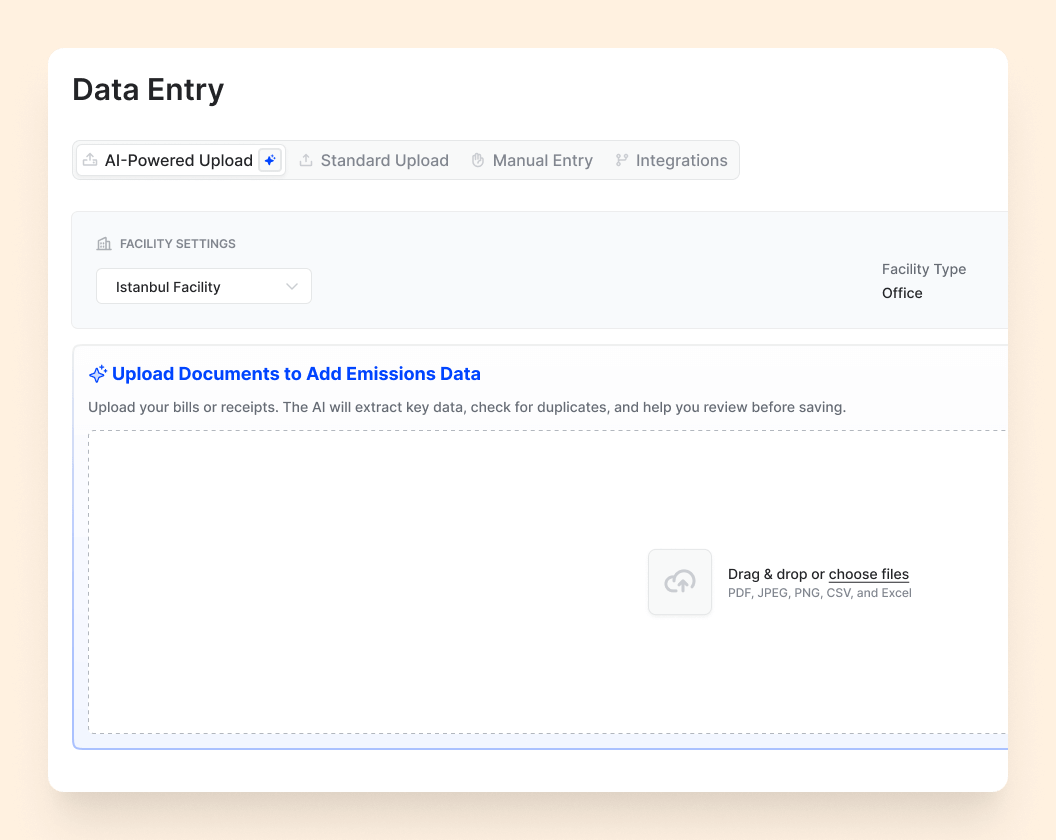This screenshot has width=1056, height=840.
Task: Click the PDF, JPEG, PNG supported formats text
Action: (x=819, y=593)
